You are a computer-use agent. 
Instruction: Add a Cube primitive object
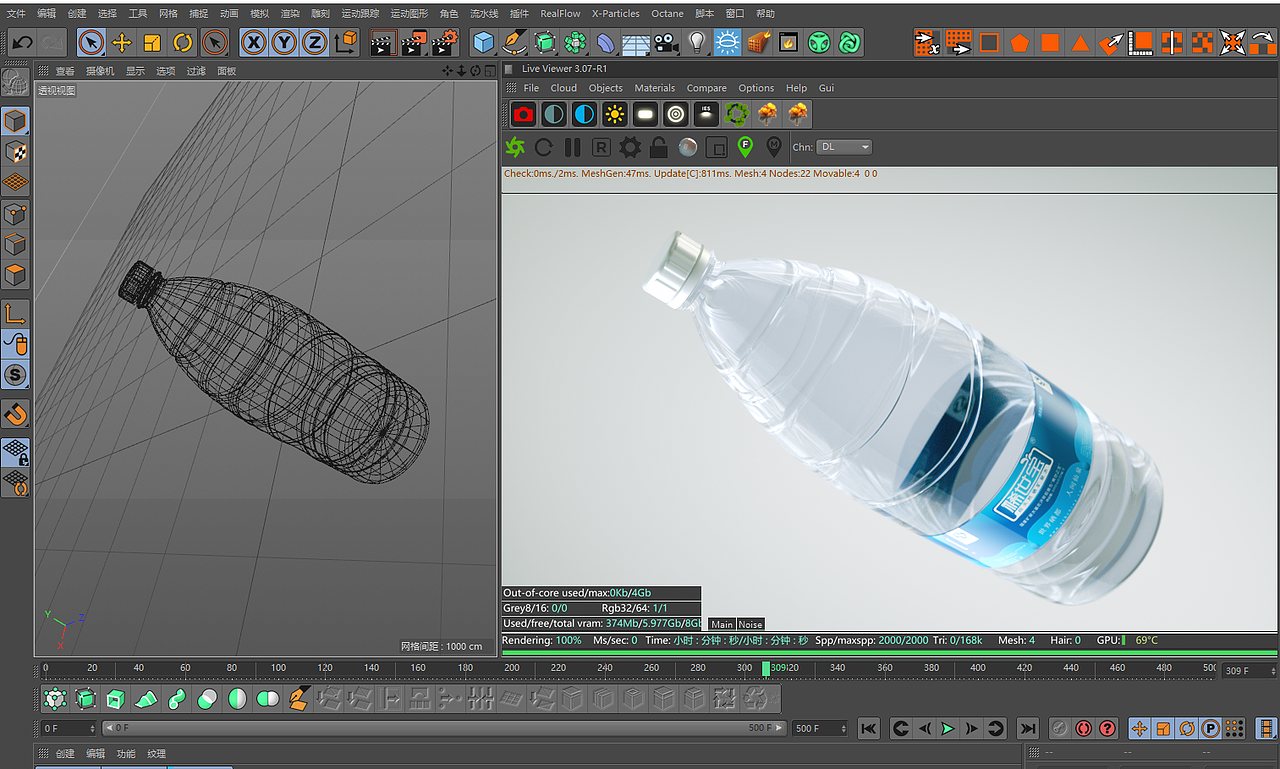tap(484, 42)
